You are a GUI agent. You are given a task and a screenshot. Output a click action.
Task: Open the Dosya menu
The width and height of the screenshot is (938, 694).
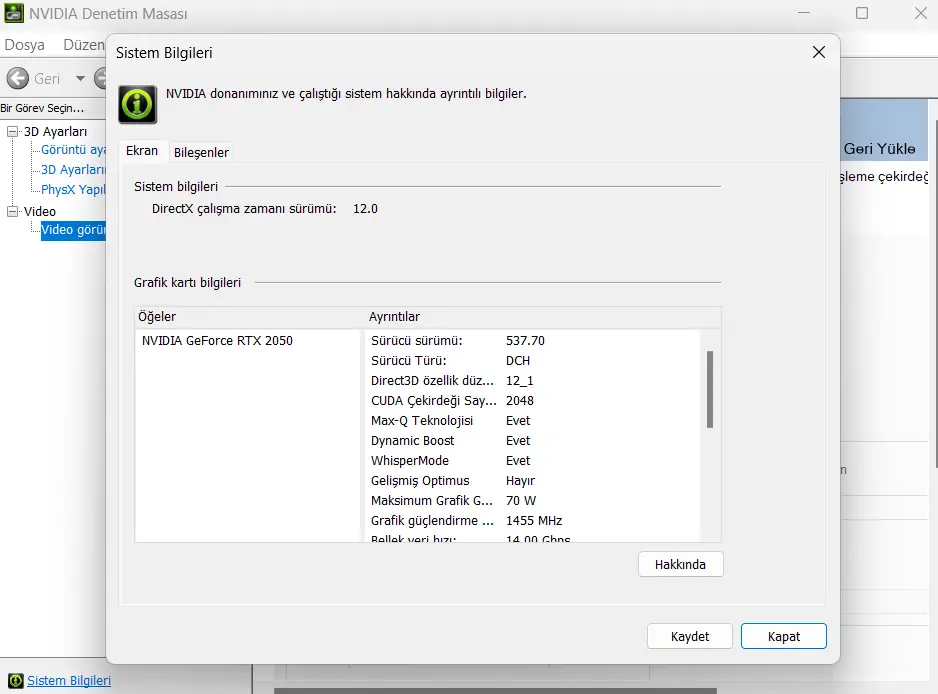click(x=25, y=45)
